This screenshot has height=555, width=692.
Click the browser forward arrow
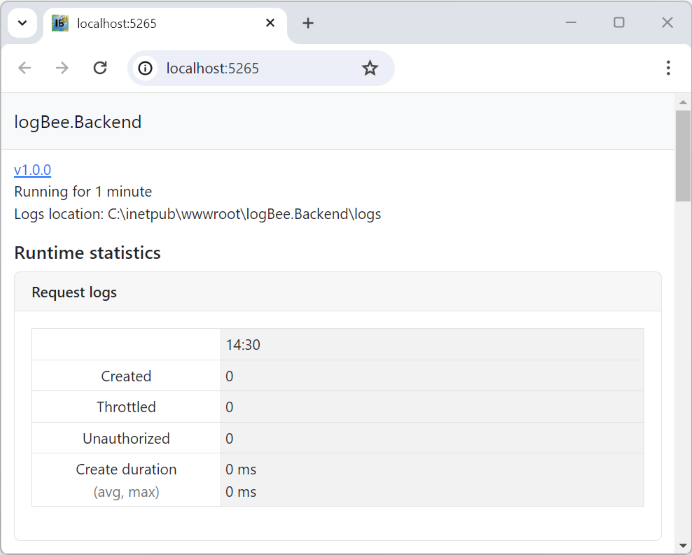(x=62, y=68)
